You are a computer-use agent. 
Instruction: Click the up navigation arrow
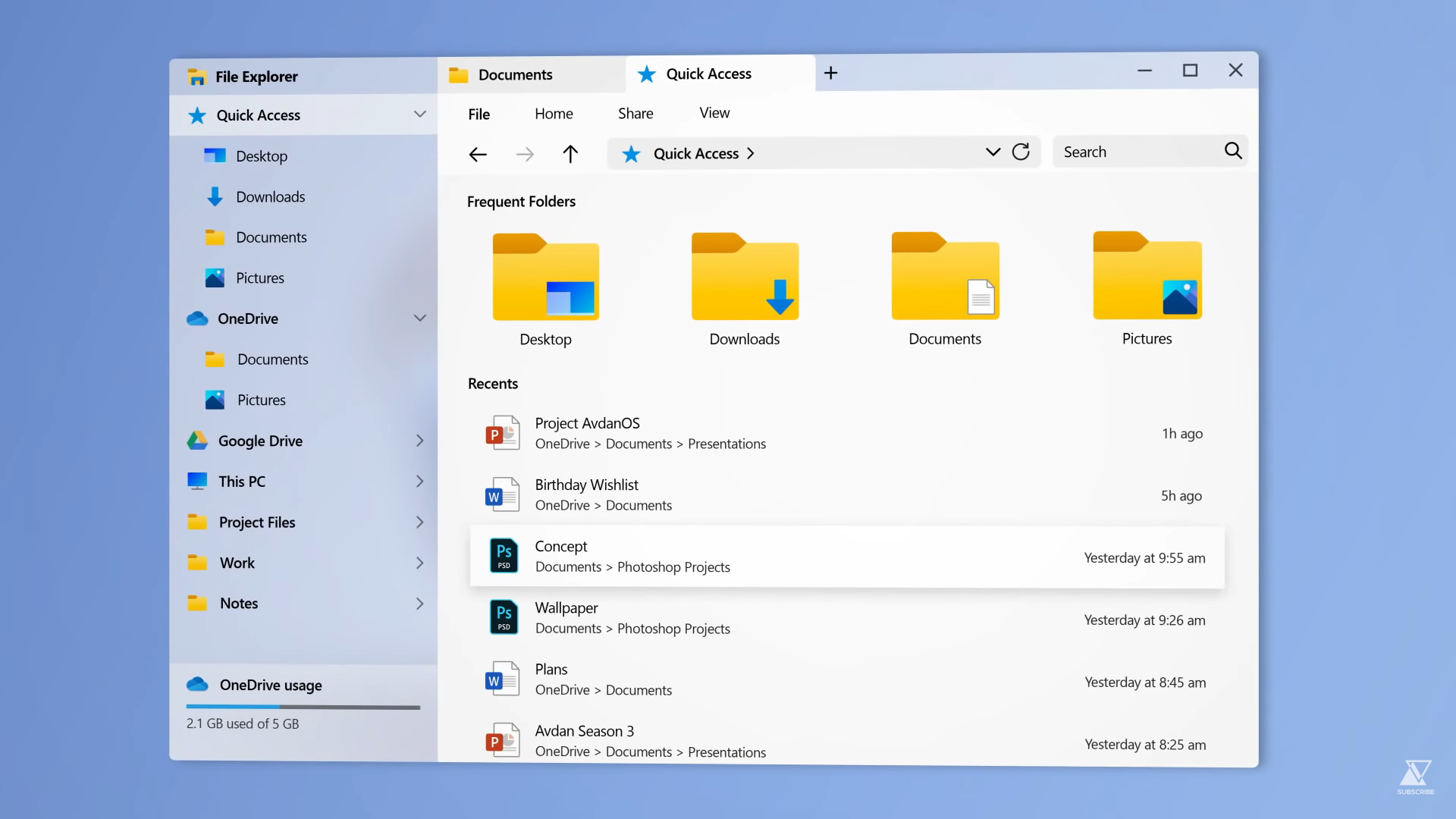571,154
